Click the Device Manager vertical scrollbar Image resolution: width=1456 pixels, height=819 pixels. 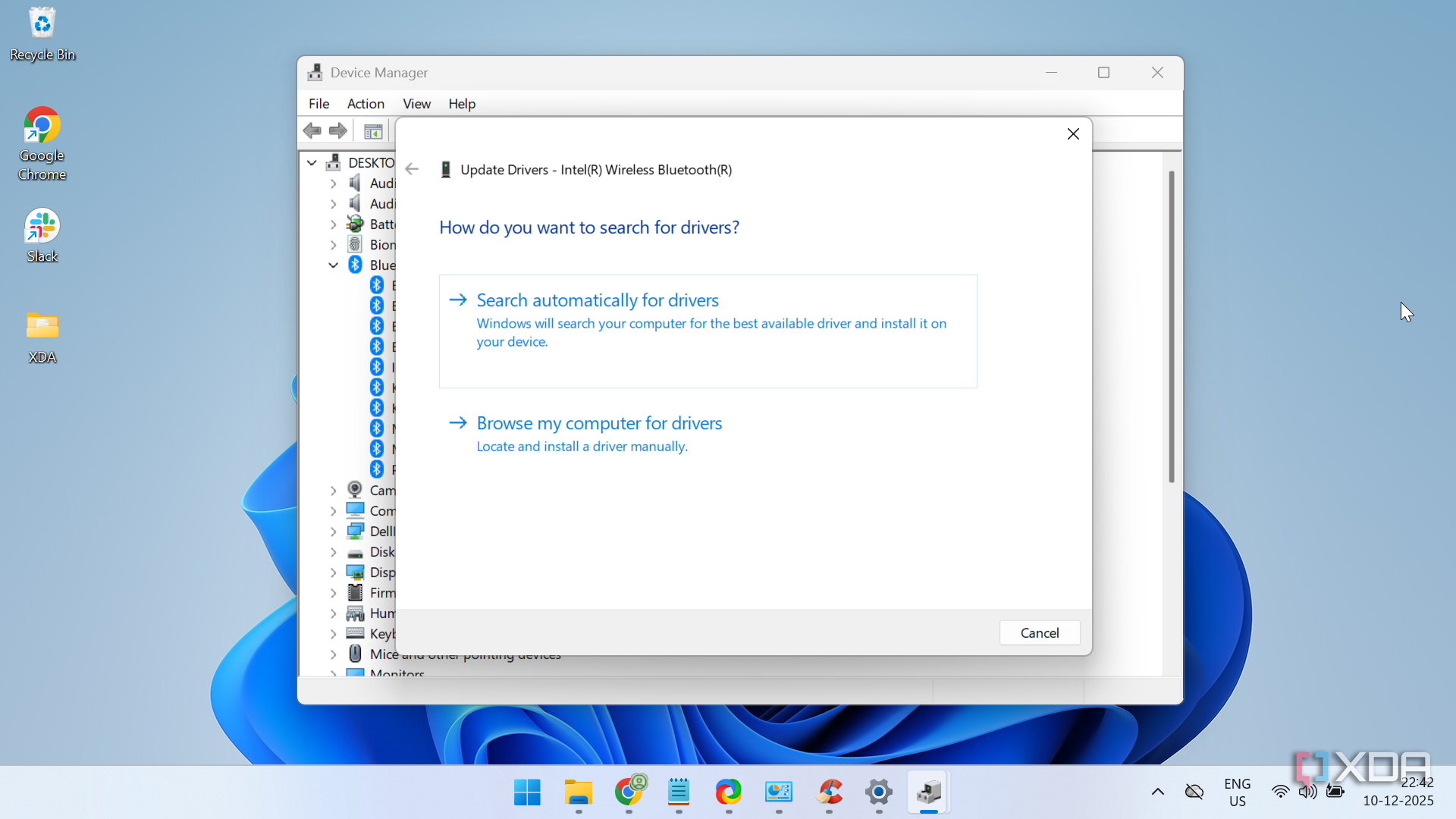1172,326
